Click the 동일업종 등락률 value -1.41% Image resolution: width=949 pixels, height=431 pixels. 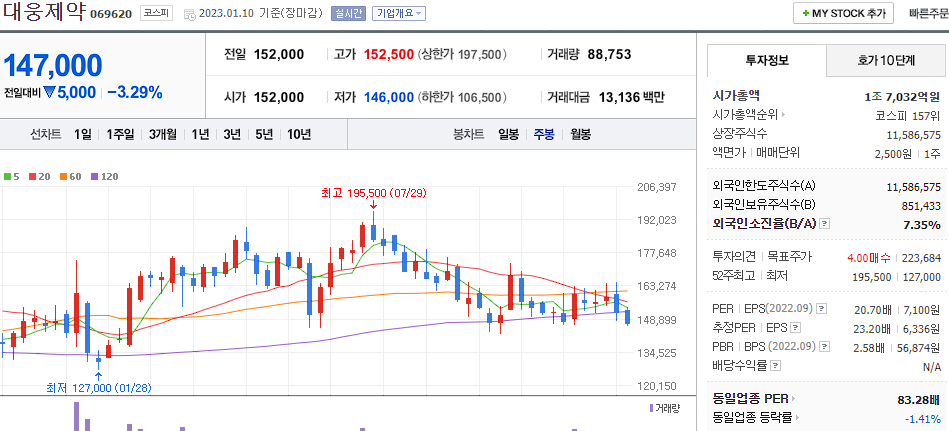click(923, 418)
